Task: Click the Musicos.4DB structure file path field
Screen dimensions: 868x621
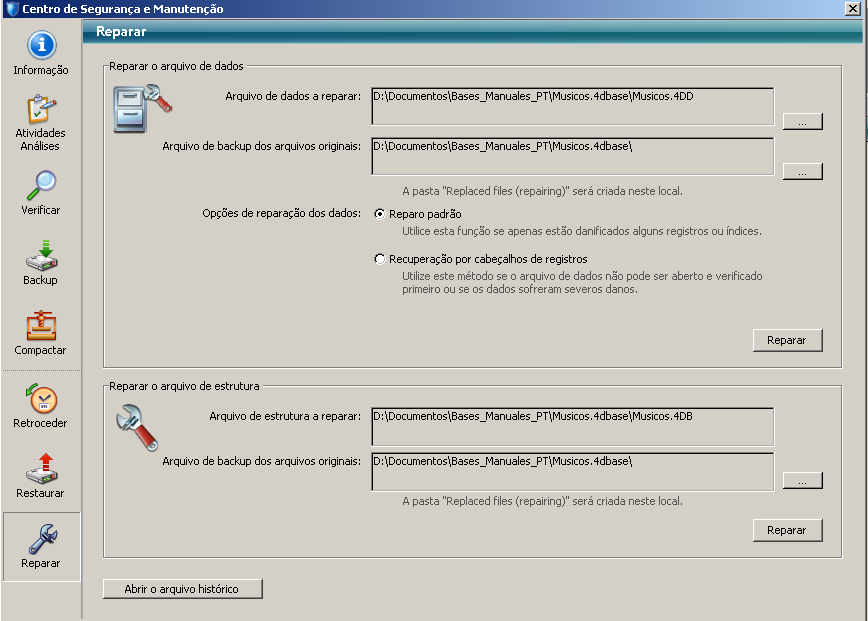Action: 573,427
